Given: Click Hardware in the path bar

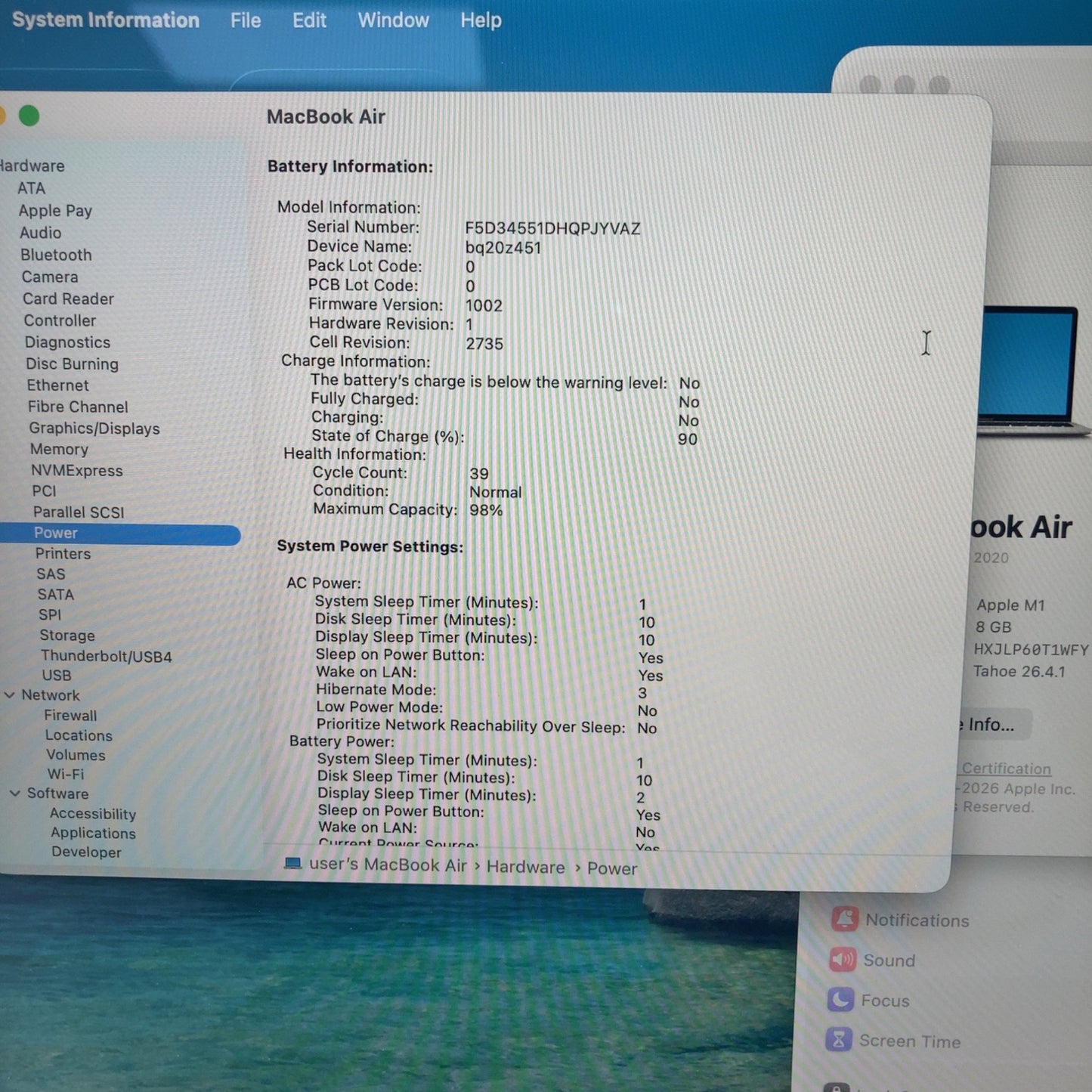Looking at the screenshot, I should click(525, 867).
